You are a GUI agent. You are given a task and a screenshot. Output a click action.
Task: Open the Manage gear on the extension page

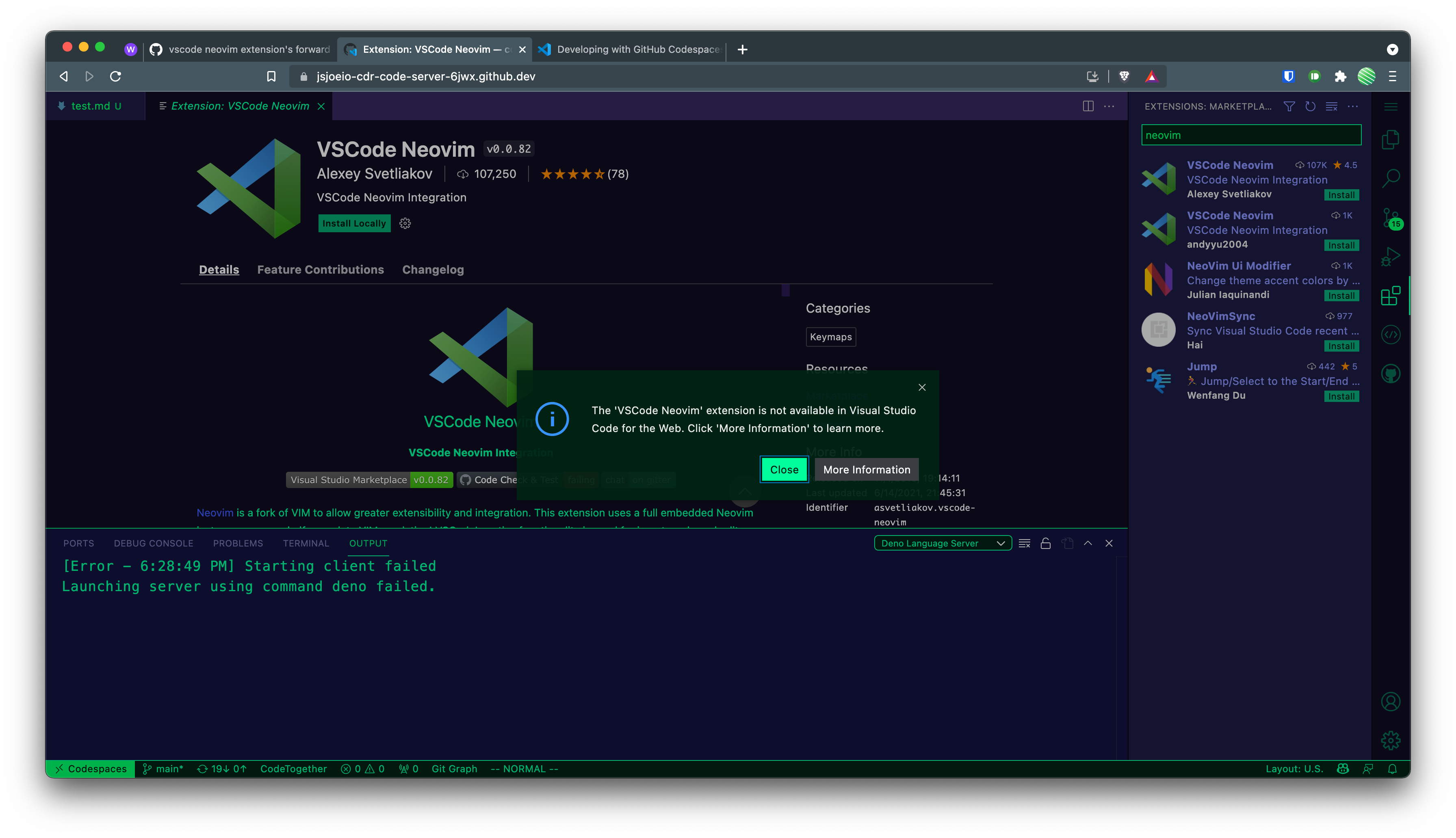(405, 223)
